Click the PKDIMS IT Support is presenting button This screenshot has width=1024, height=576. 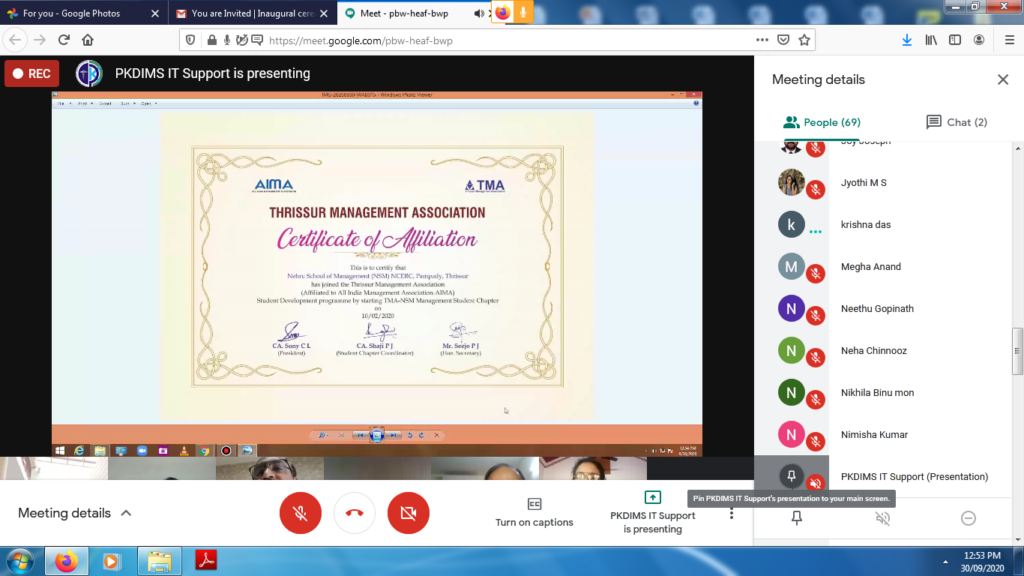point(652,513)
